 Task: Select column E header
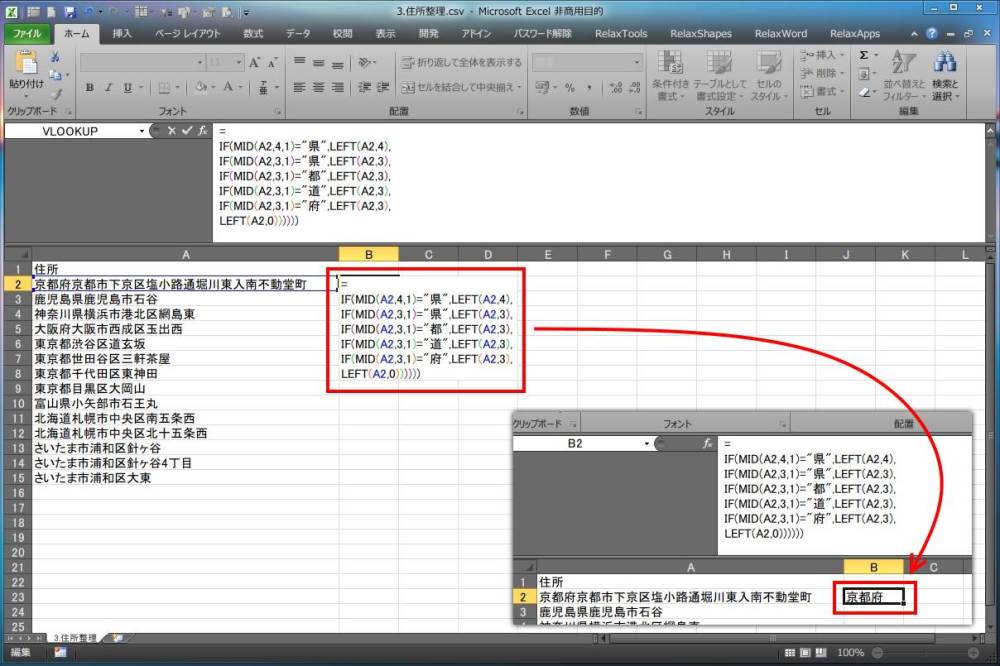(547, 255)
